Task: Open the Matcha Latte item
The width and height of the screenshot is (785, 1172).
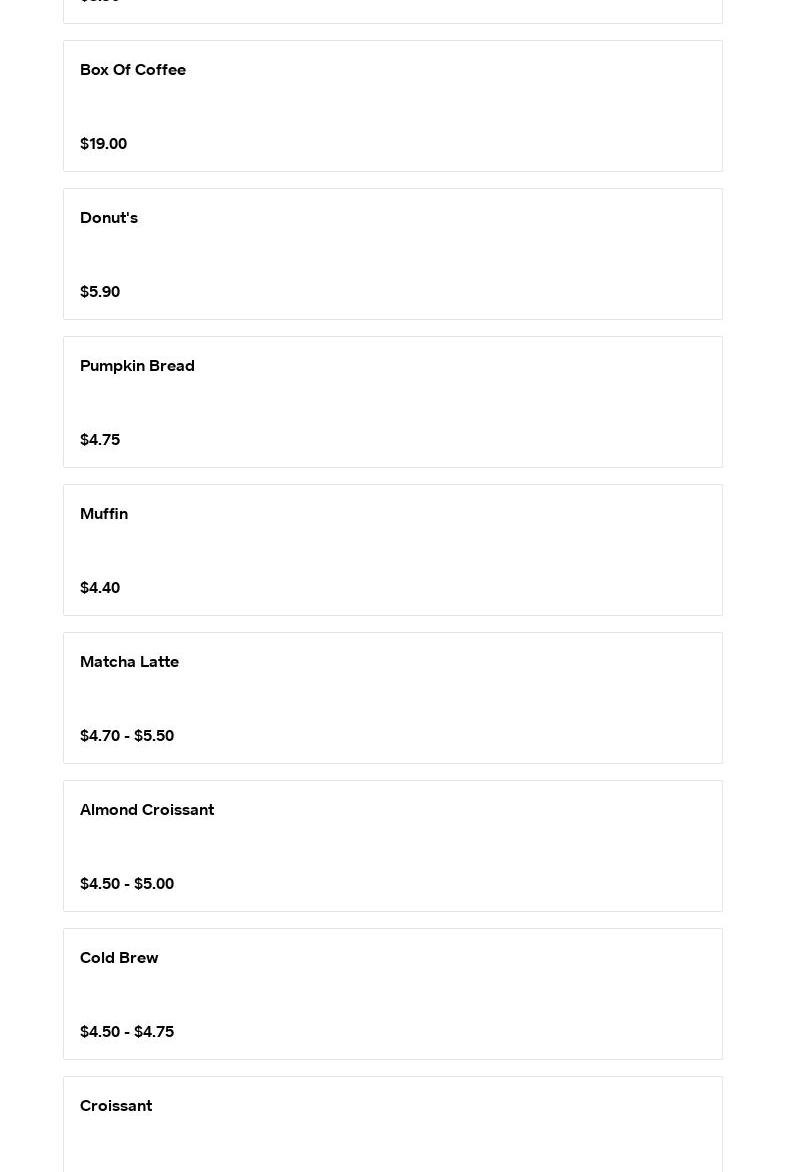Action: point(392,698)
